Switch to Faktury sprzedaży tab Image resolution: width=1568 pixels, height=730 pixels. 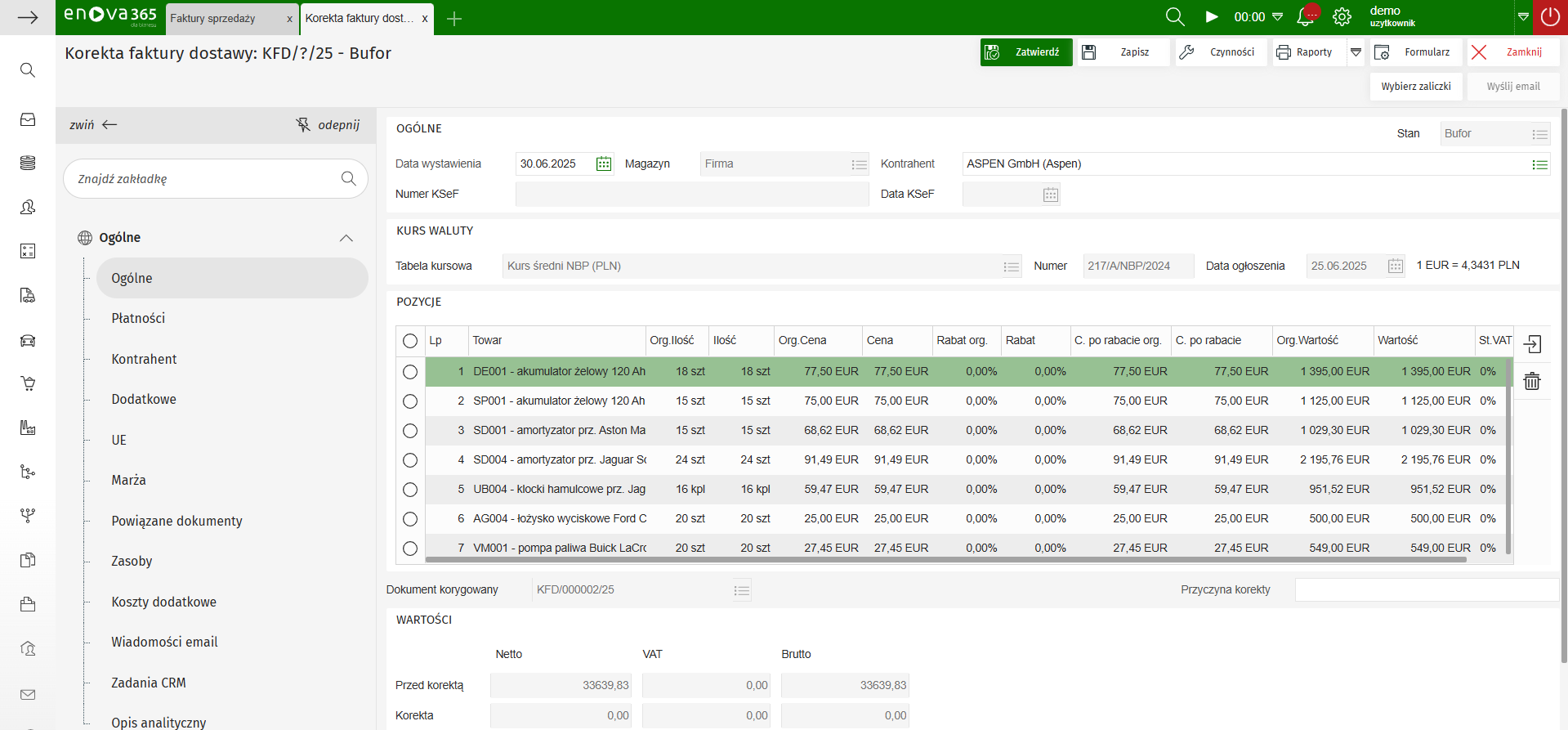[212, 19]
